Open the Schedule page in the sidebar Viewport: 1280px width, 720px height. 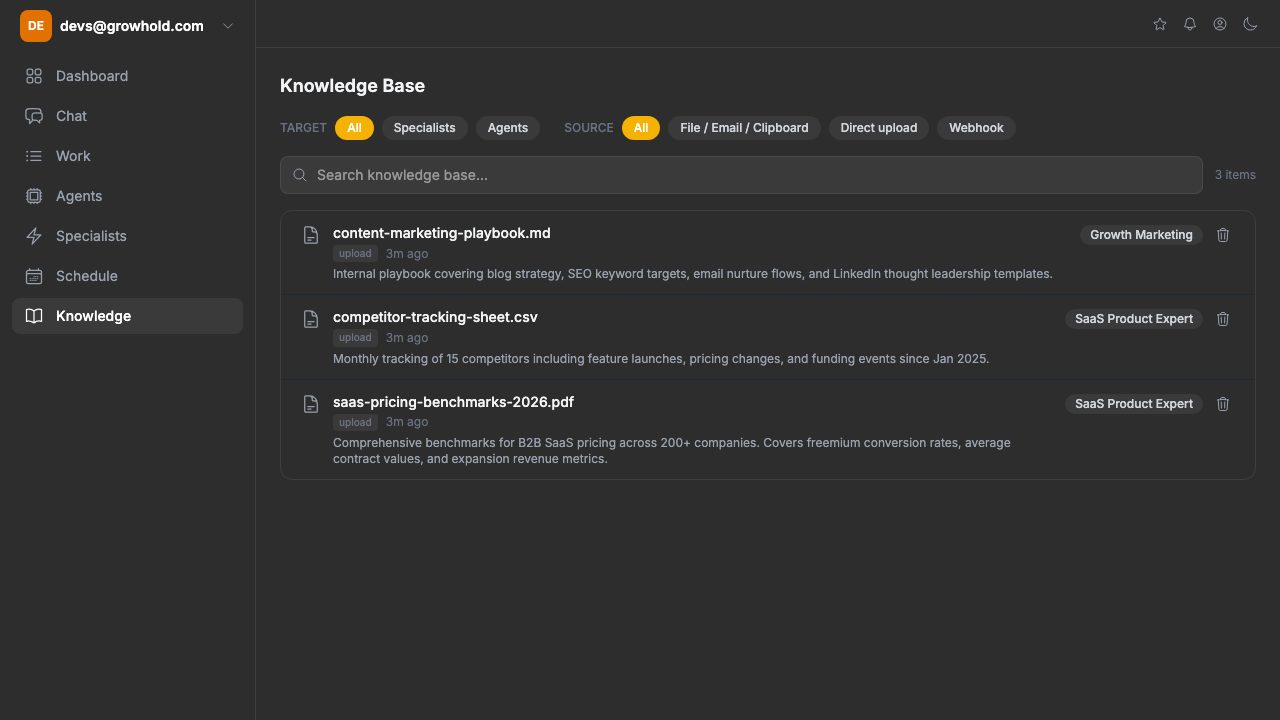(87, 276)
